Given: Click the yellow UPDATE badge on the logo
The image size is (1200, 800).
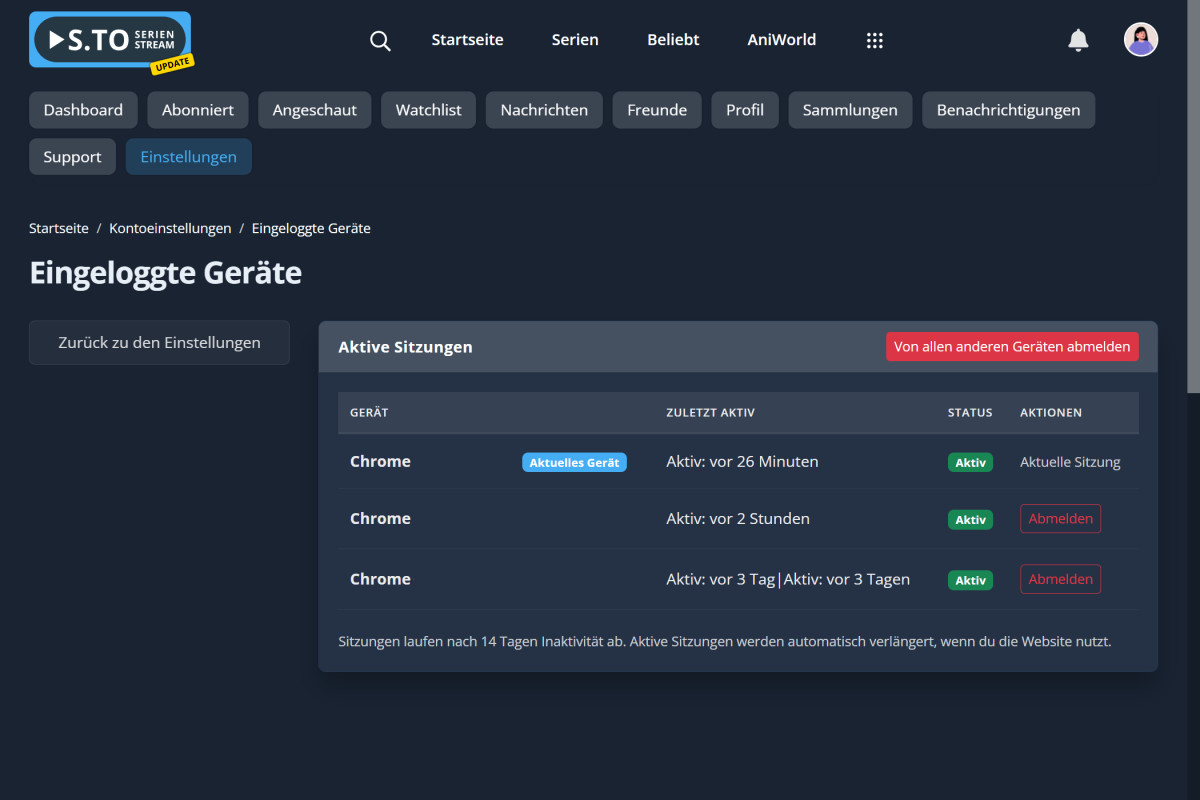Looking at the screenshot, I should pos(172,62).
